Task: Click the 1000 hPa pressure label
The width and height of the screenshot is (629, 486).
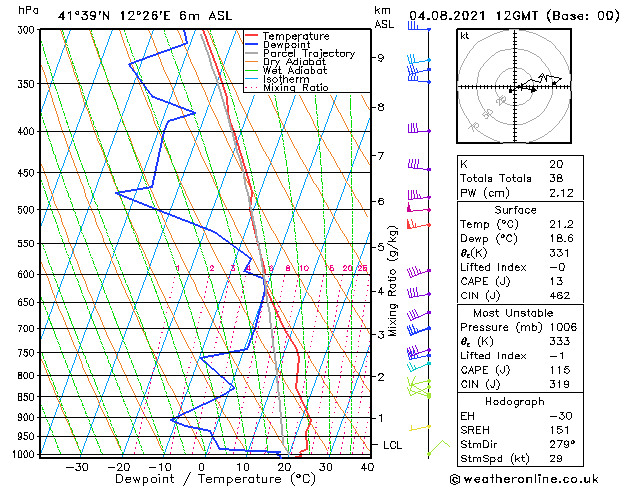Action: (x=24, y=454)
